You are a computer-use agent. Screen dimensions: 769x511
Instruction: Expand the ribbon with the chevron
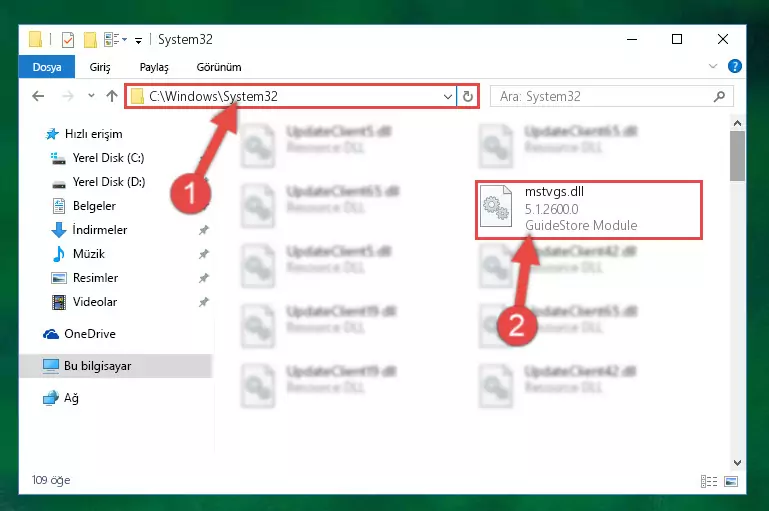pyautogui.click(x=713, y=66)
